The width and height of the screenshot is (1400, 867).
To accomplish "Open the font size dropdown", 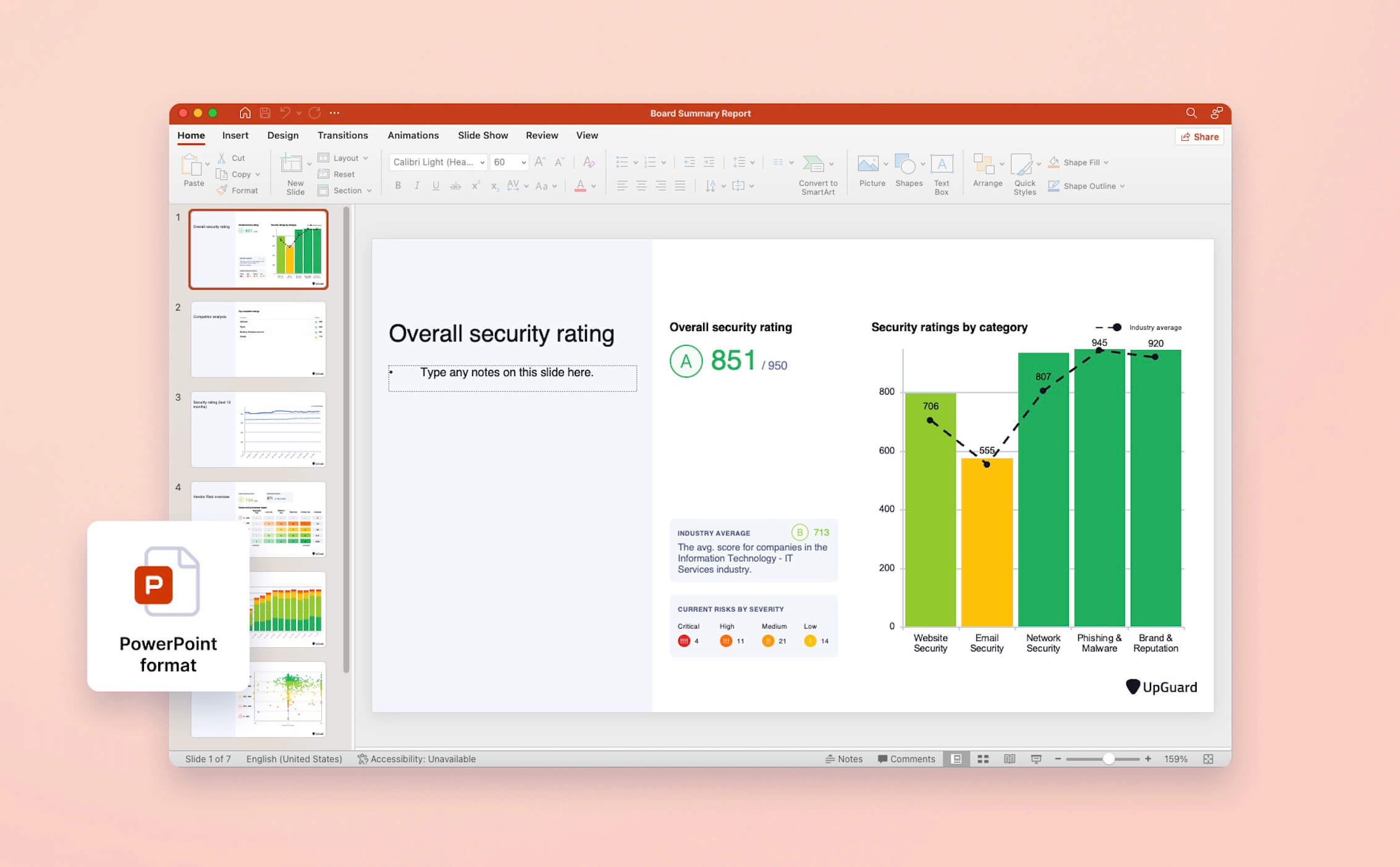I will click(522, 162).
